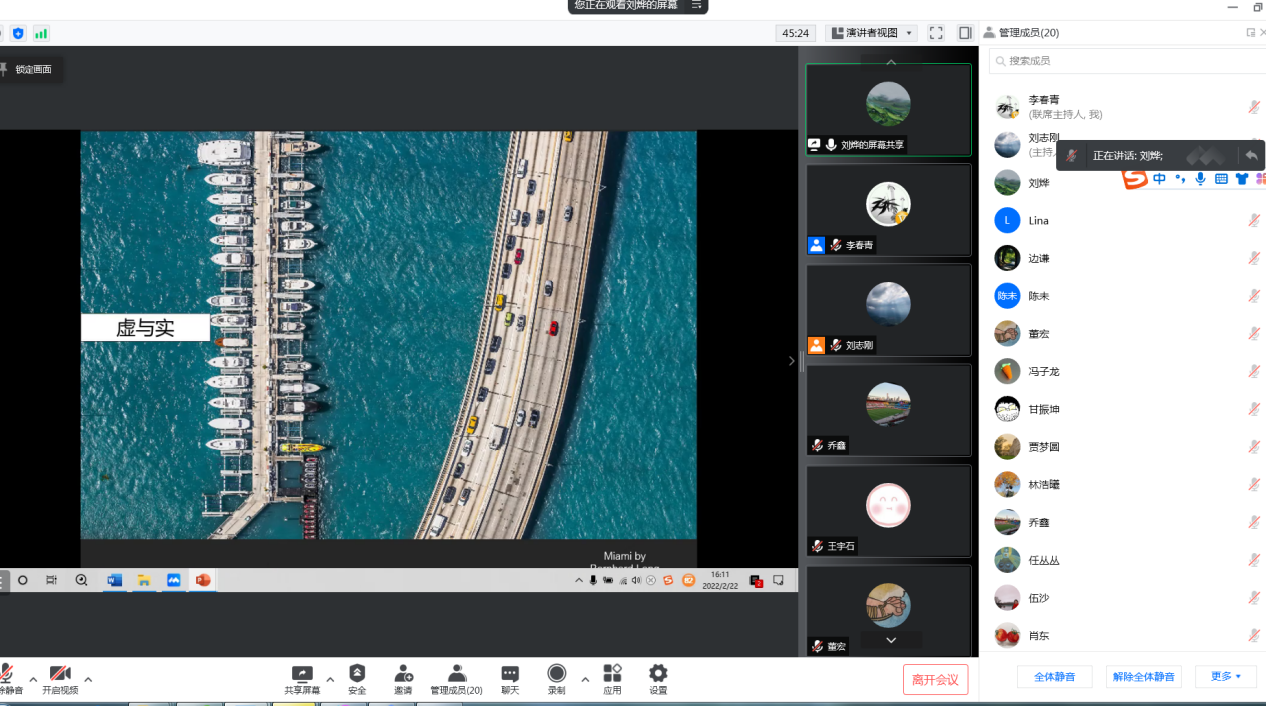Screen dimensions: 1266x706
Task: Toggle mute state for 陈未
Action: (1253, 296)
